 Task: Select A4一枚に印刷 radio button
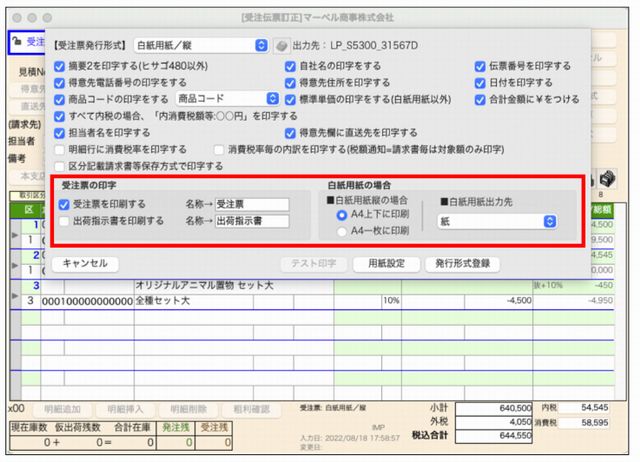pos(342,229)
